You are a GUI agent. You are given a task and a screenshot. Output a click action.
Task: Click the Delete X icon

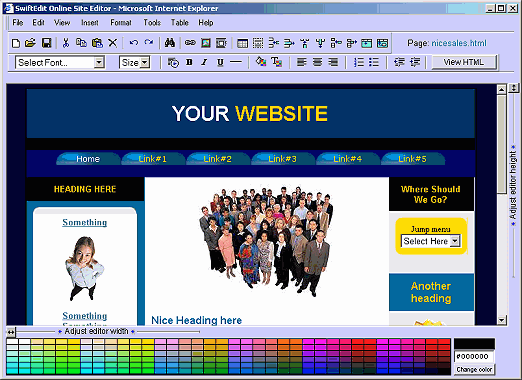tap(113, 43)
